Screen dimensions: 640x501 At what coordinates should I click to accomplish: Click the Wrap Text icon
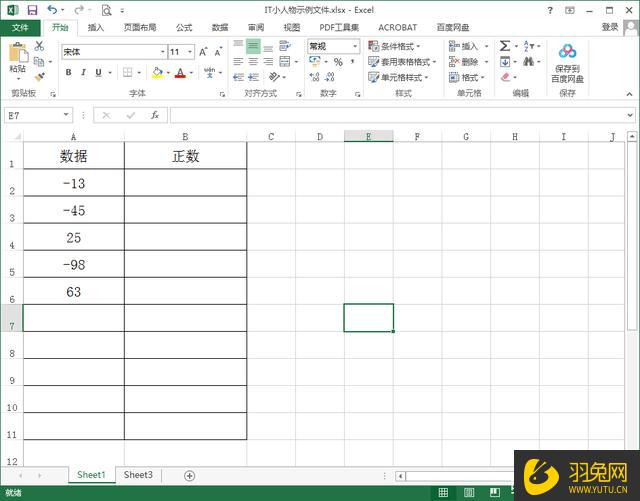284,46
